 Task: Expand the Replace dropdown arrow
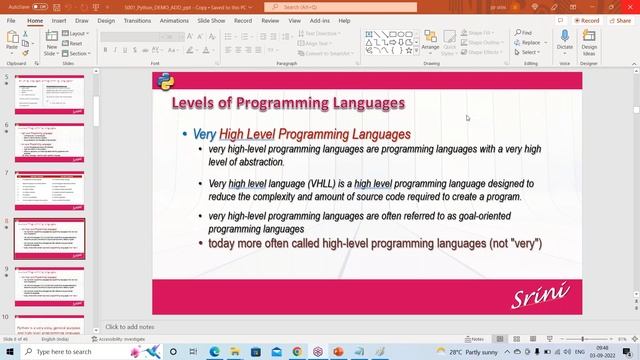tap(546, 42)
